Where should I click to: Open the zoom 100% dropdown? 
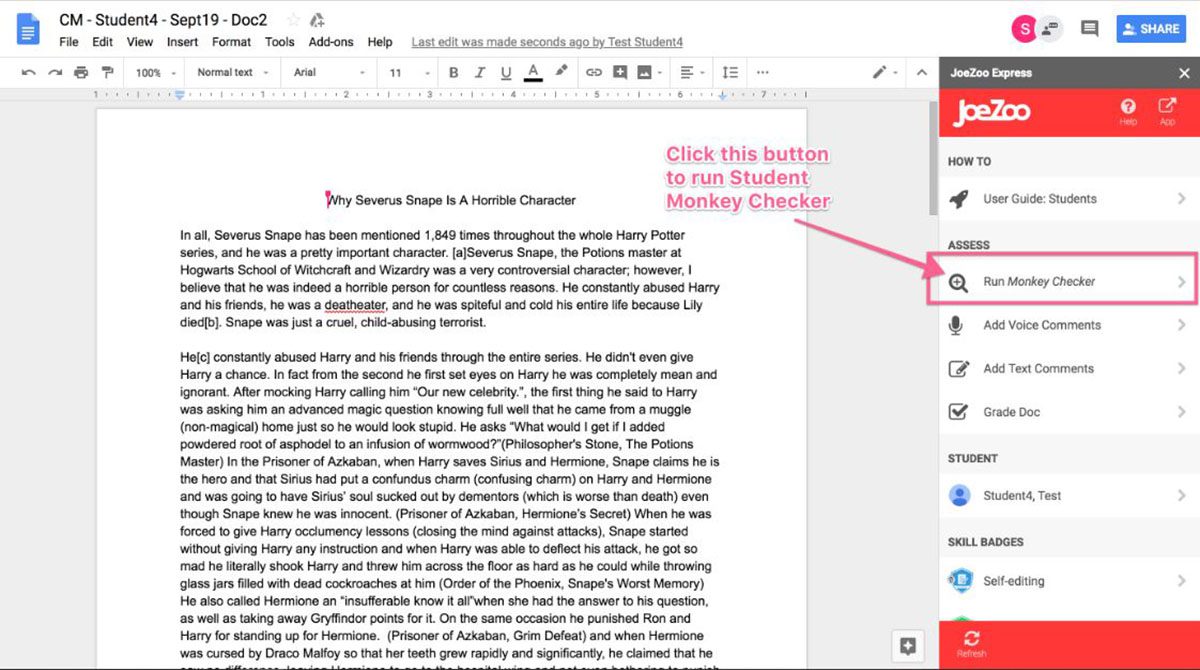(155, 72)
